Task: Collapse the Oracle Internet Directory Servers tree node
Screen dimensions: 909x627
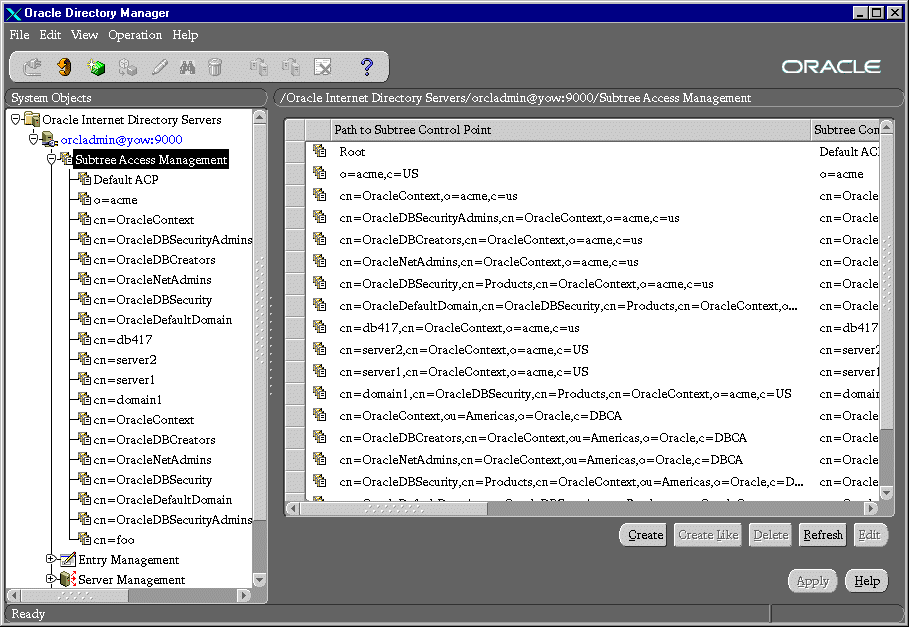Action: coord(16,119)
